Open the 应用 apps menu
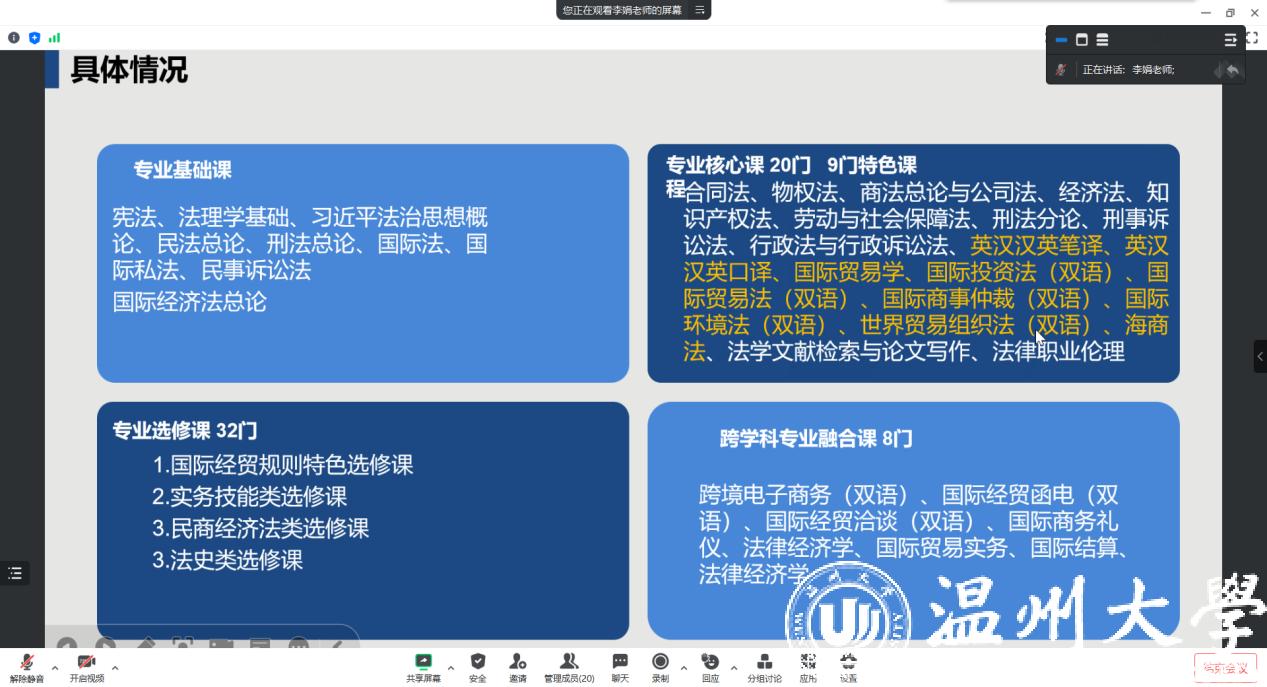The image size is (1267, 687). coord(808,666)
